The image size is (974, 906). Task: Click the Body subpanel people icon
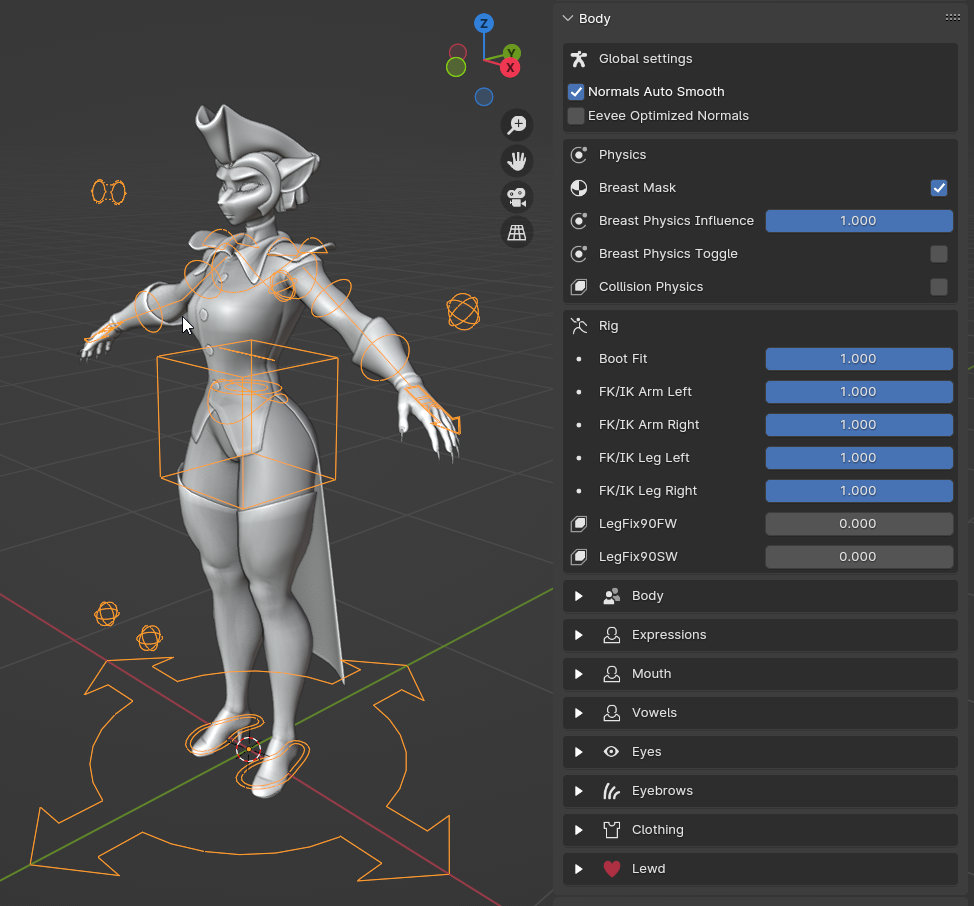coord(612,596)
